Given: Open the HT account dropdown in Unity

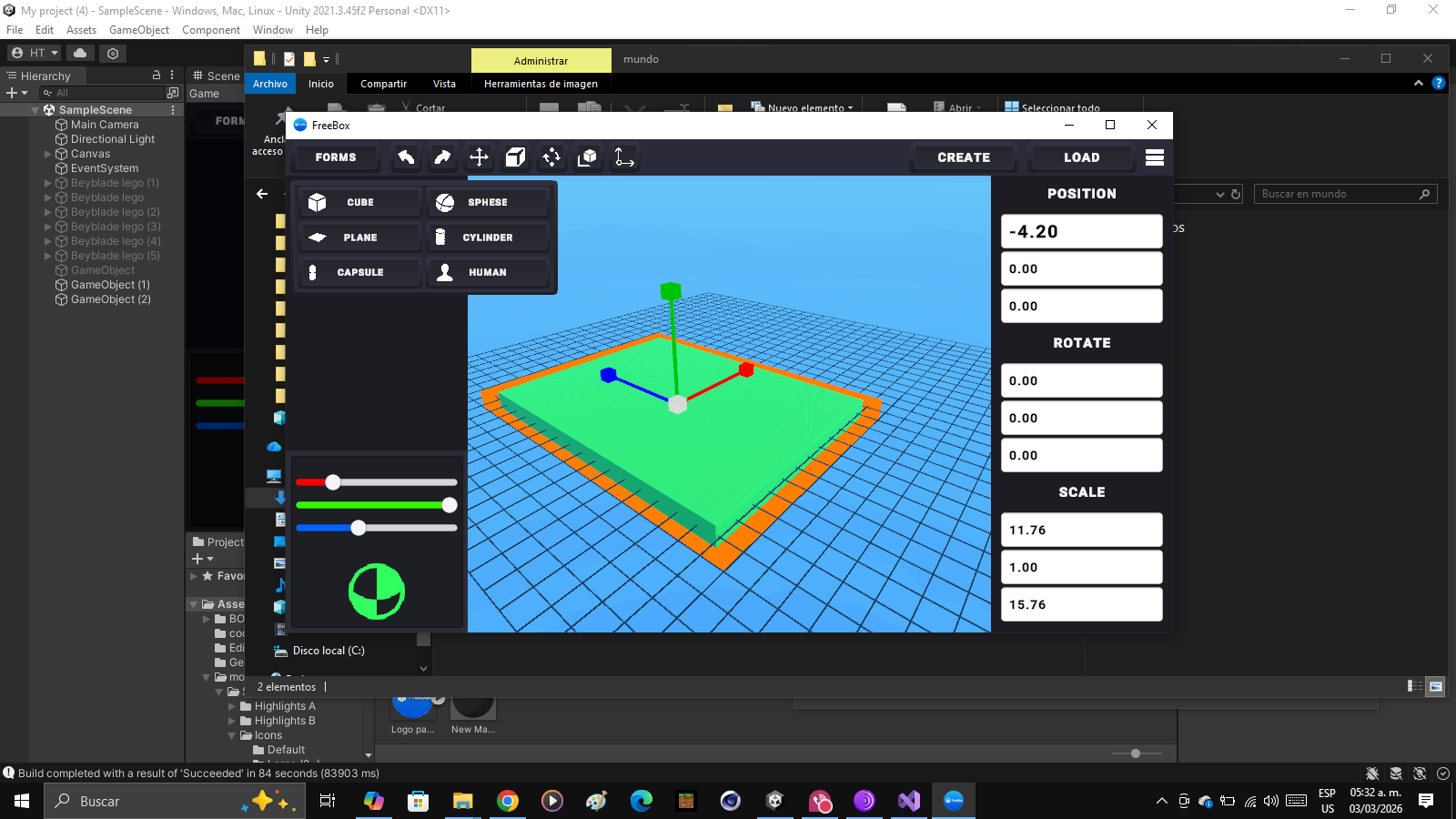Looking at the screenshot, I should 35,53.
